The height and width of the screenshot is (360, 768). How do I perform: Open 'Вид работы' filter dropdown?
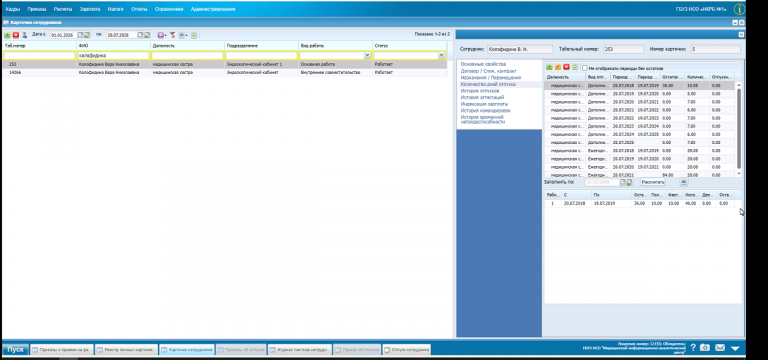tap(367, 56)
